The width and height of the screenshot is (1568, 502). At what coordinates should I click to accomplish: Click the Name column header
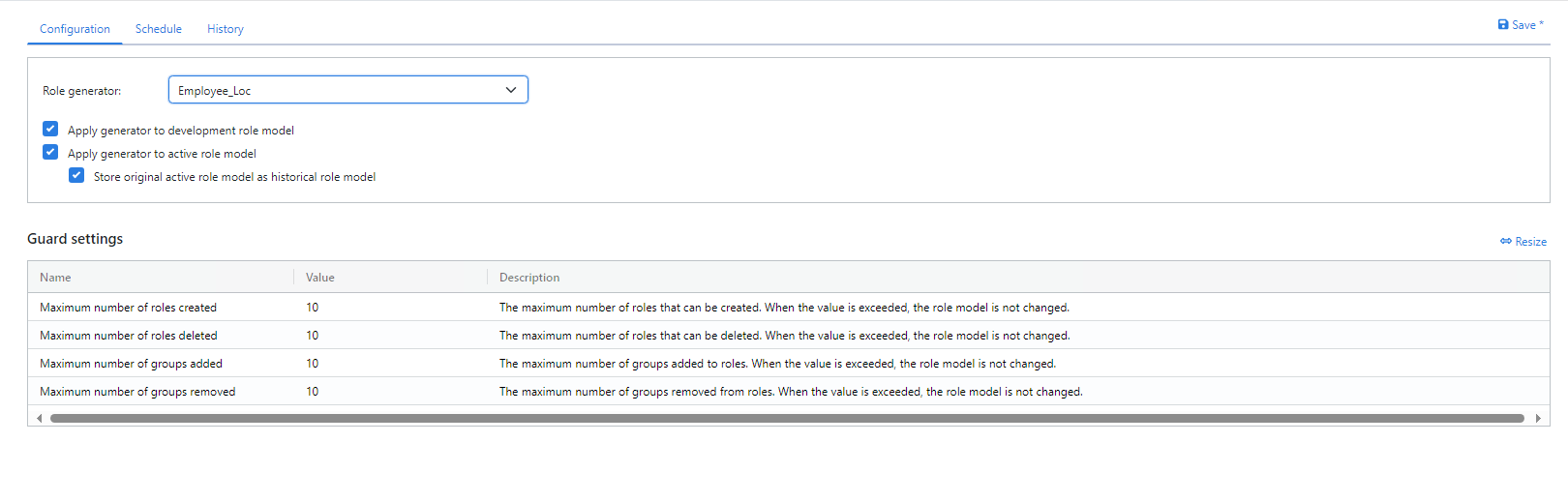click(x=55, y=278)
